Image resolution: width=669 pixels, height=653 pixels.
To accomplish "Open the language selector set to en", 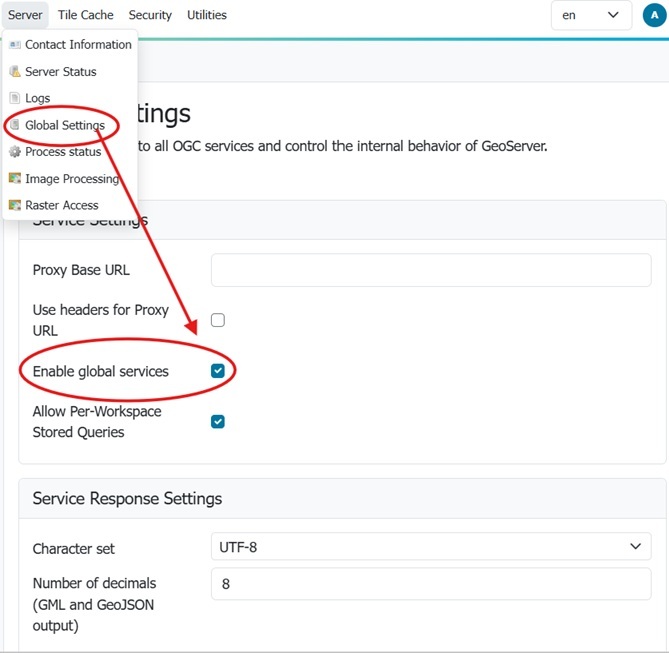I will click(x=591, y=15).
